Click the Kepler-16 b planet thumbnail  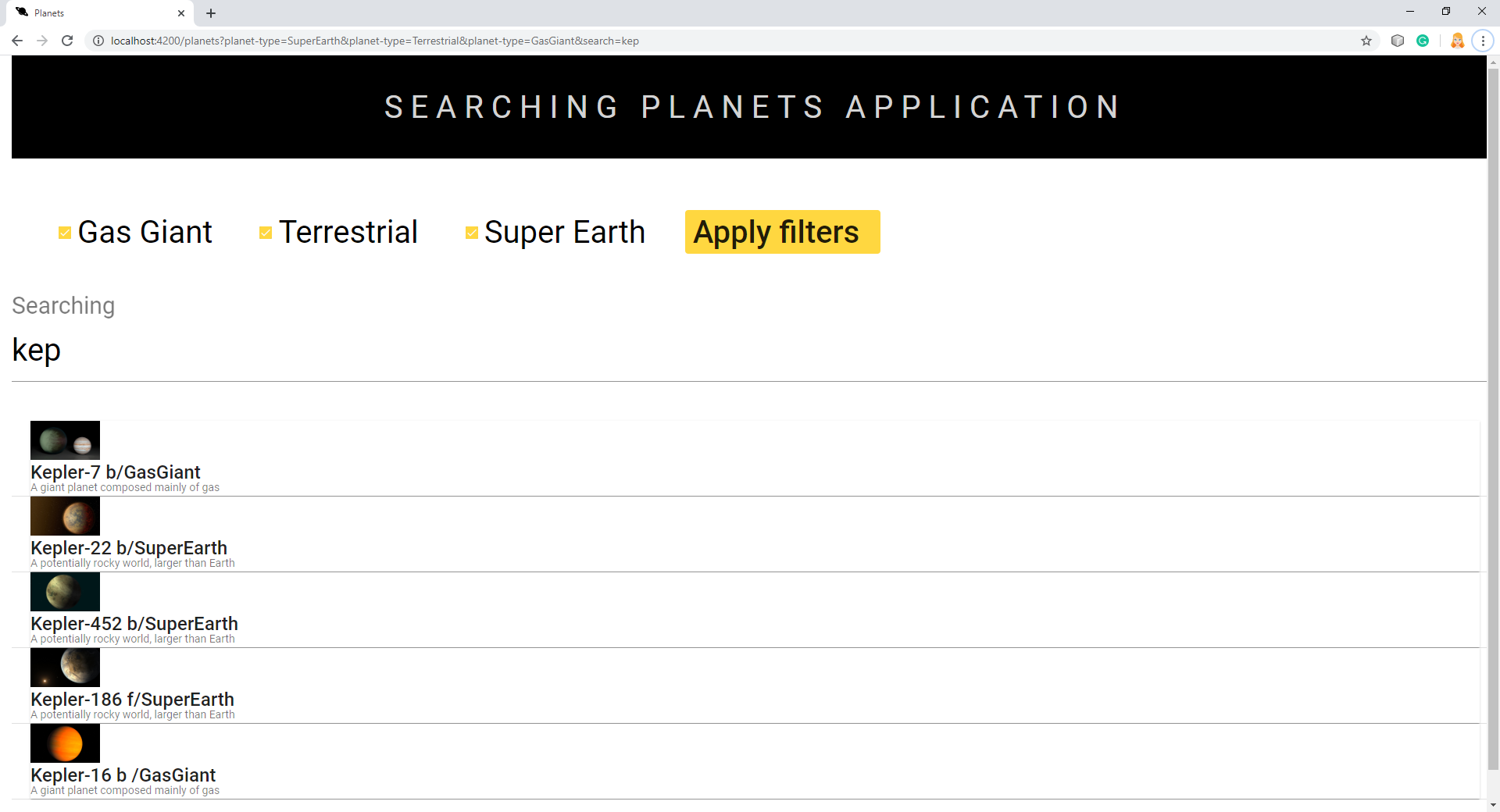click(x=65, y=743)
